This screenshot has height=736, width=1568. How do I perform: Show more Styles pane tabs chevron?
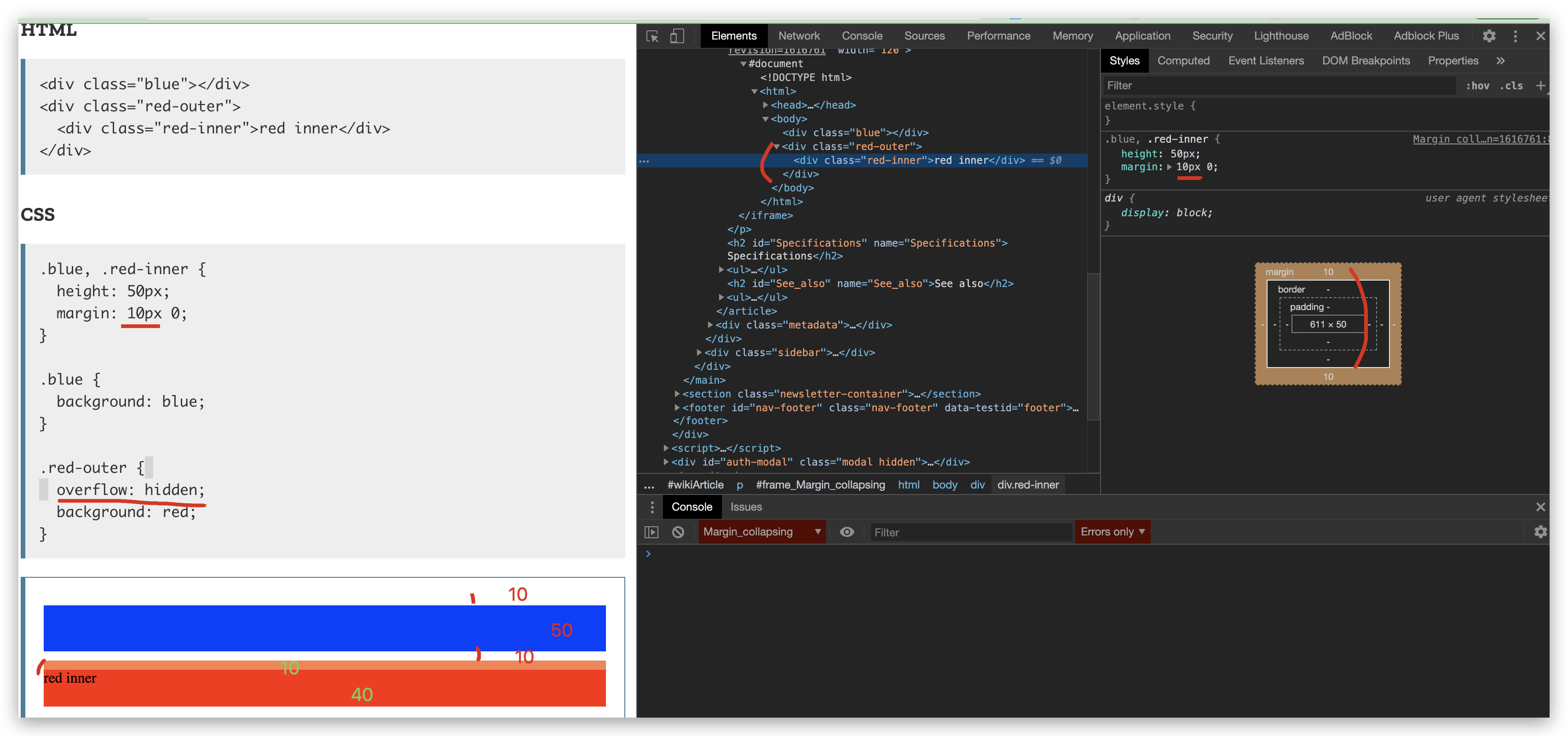1500,61
